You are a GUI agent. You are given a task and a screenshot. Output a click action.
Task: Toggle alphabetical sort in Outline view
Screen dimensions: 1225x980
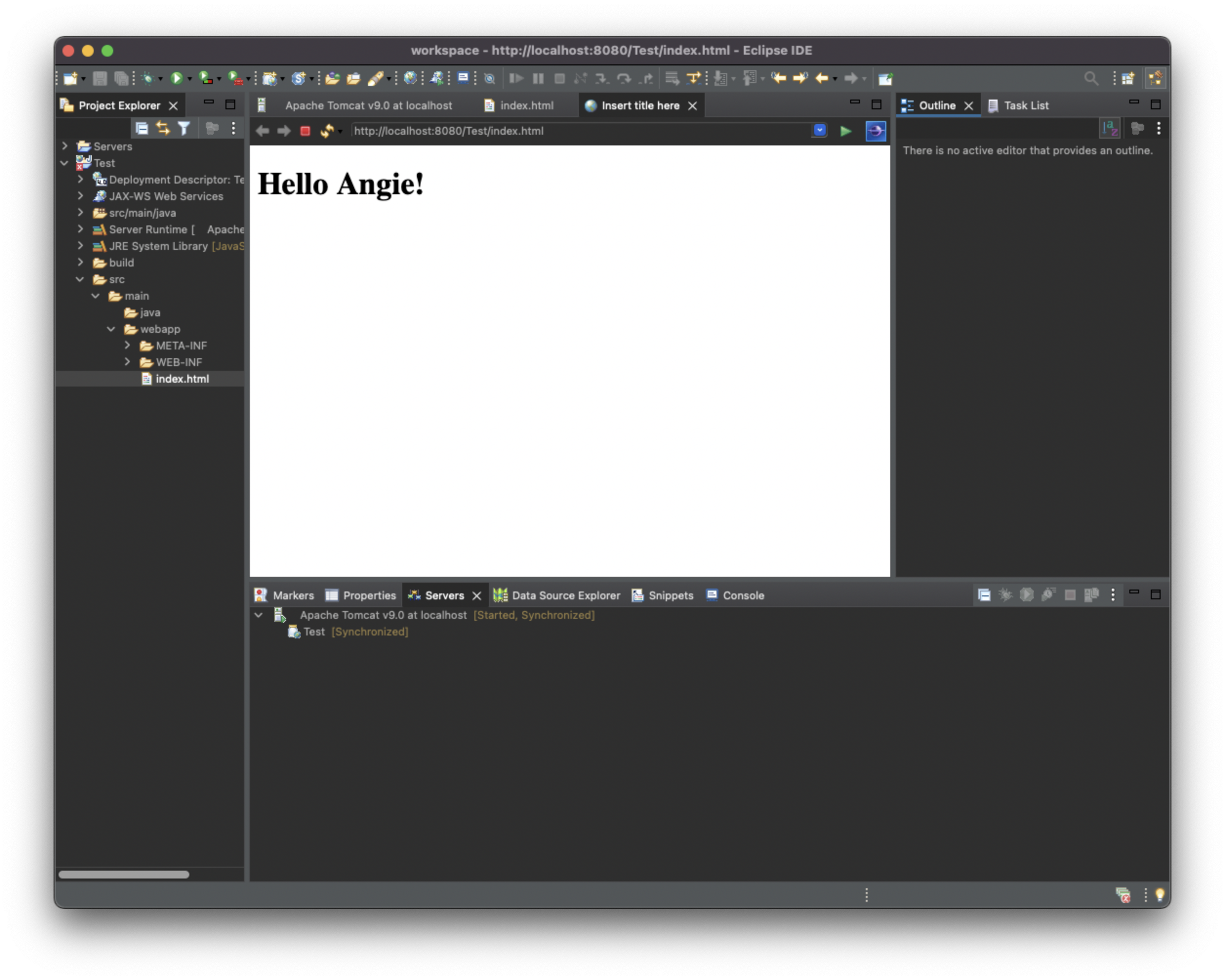1110,129
